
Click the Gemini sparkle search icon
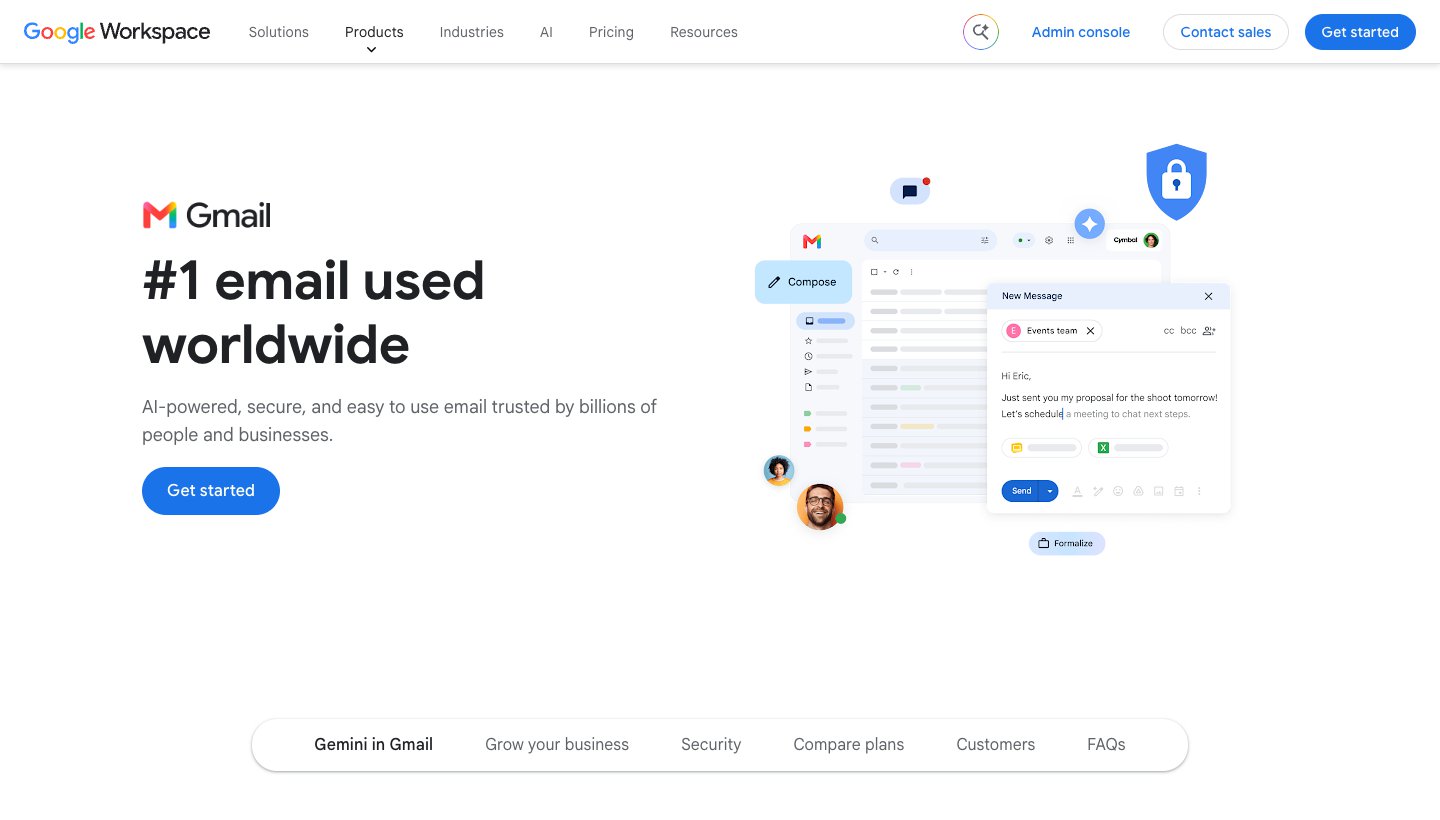pyautogui.click(x=981, y=32)
